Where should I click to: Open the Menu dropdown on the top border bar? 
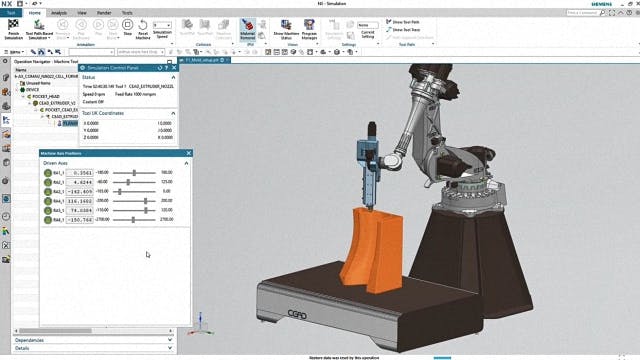[14, 52]
